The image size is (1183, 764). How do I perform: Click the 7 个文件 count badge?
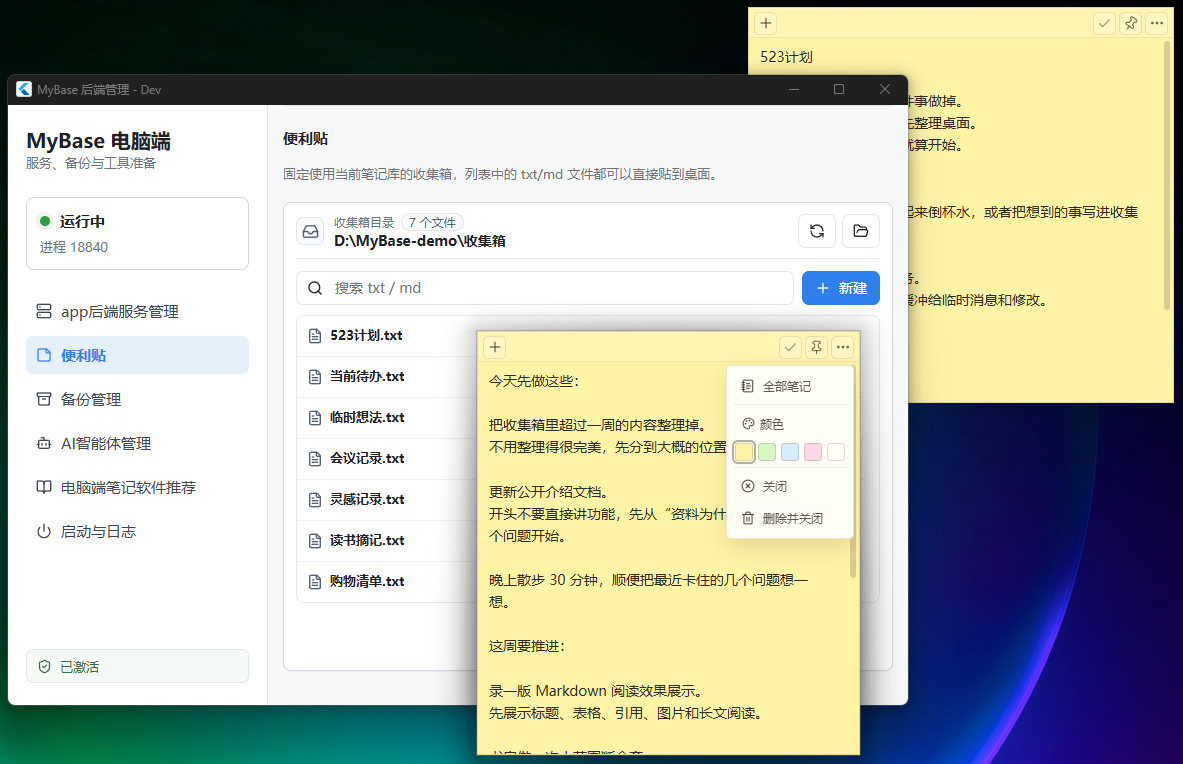pyautogui.click(x=432, y=222)
